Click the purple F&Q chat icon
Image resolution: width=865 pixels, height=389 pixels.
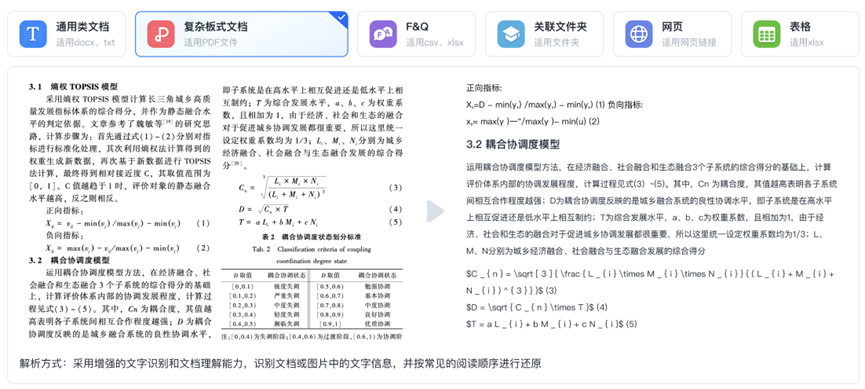[383, 34]
